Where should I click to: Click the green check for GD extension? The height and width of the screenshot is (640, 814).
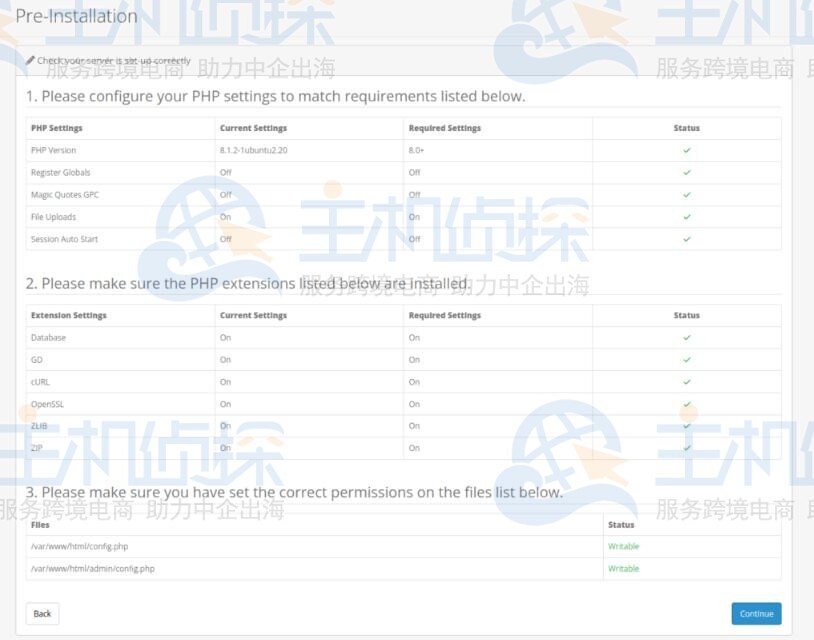click(x=686, y=359)
